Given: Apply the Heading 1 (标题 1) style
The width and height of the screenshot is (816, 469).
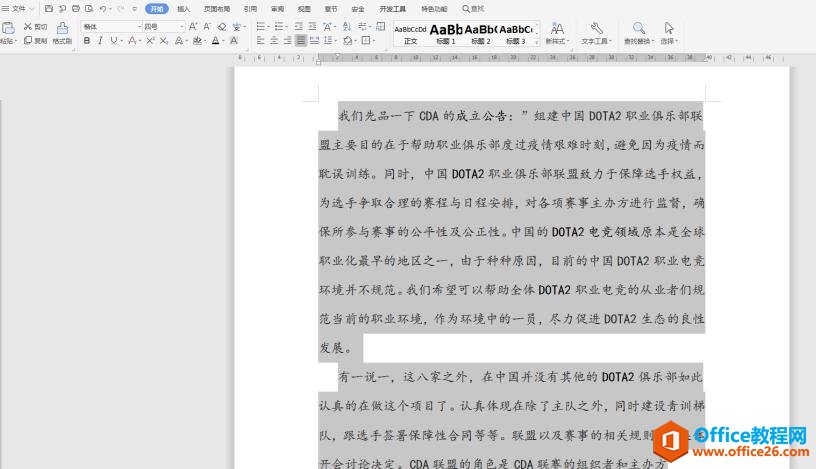Looking at the screenshot, I should pos(446,34).
